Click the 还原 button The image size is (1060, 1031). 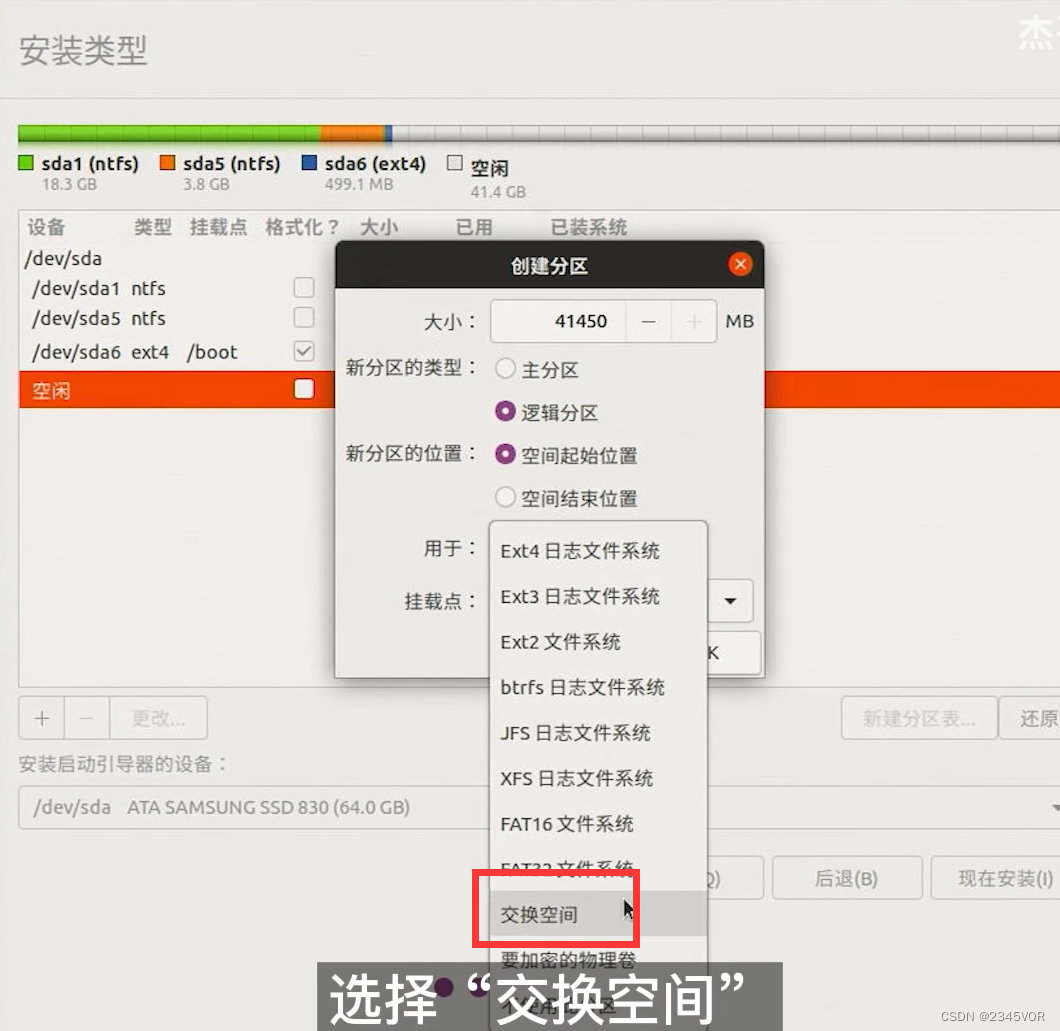coord(1030,718)
